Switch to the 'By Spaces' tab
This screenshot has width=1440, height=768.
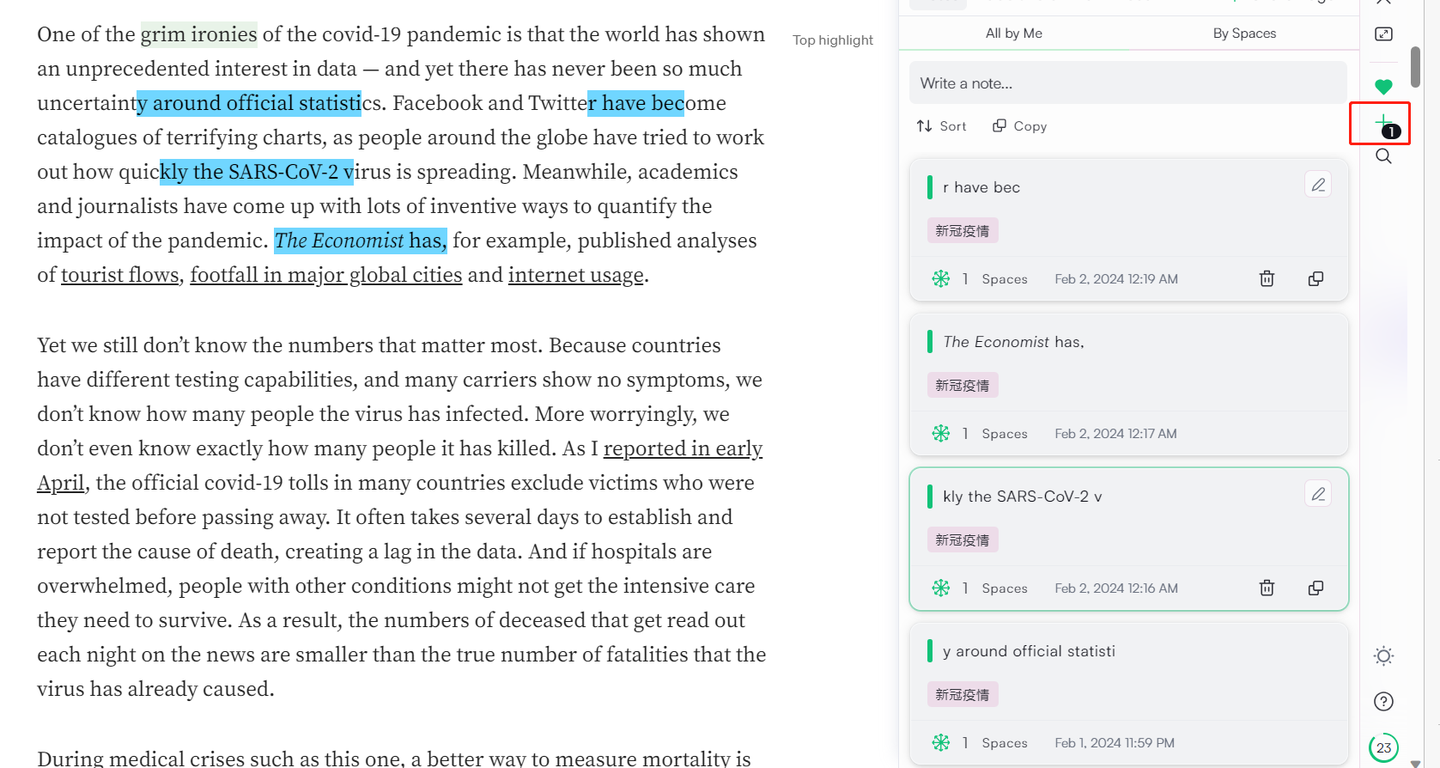[1244, 33]
